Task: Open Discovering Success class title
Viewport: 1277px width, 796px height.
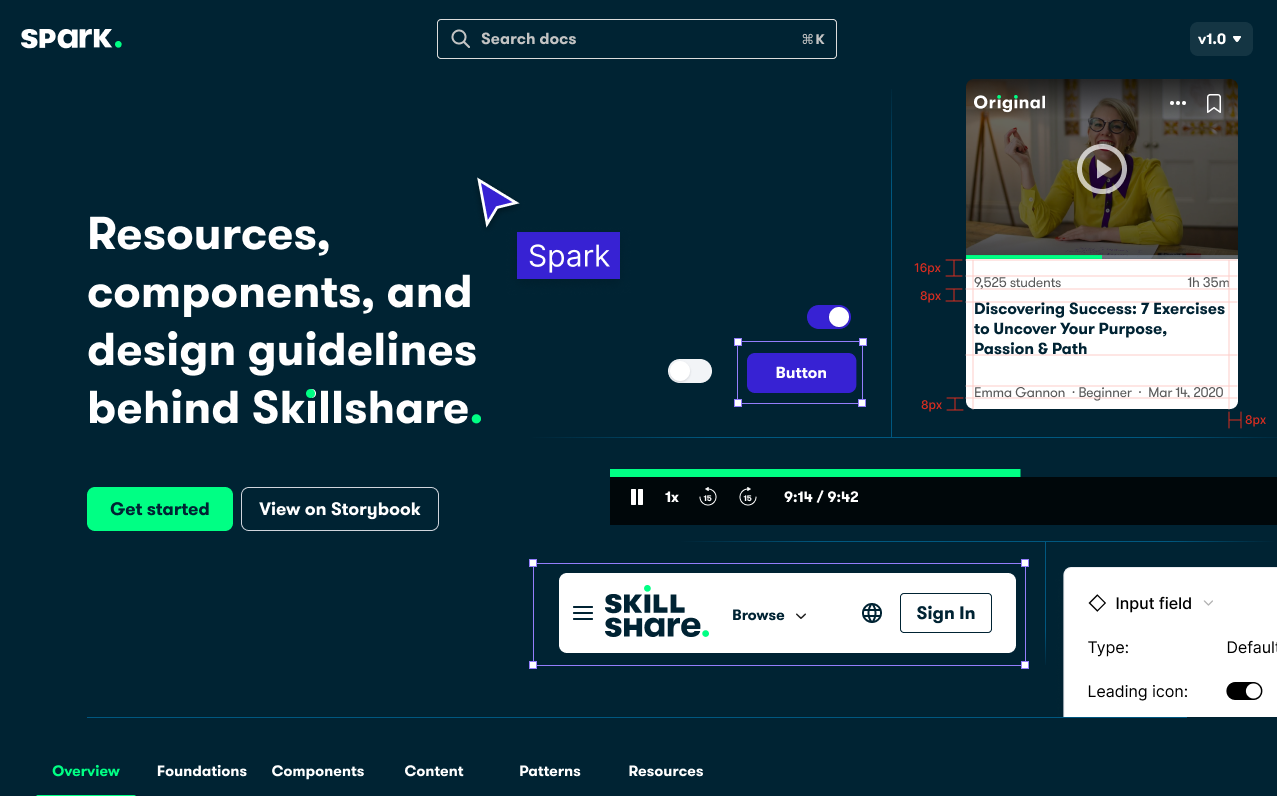Action: [x=1099, y=329]
